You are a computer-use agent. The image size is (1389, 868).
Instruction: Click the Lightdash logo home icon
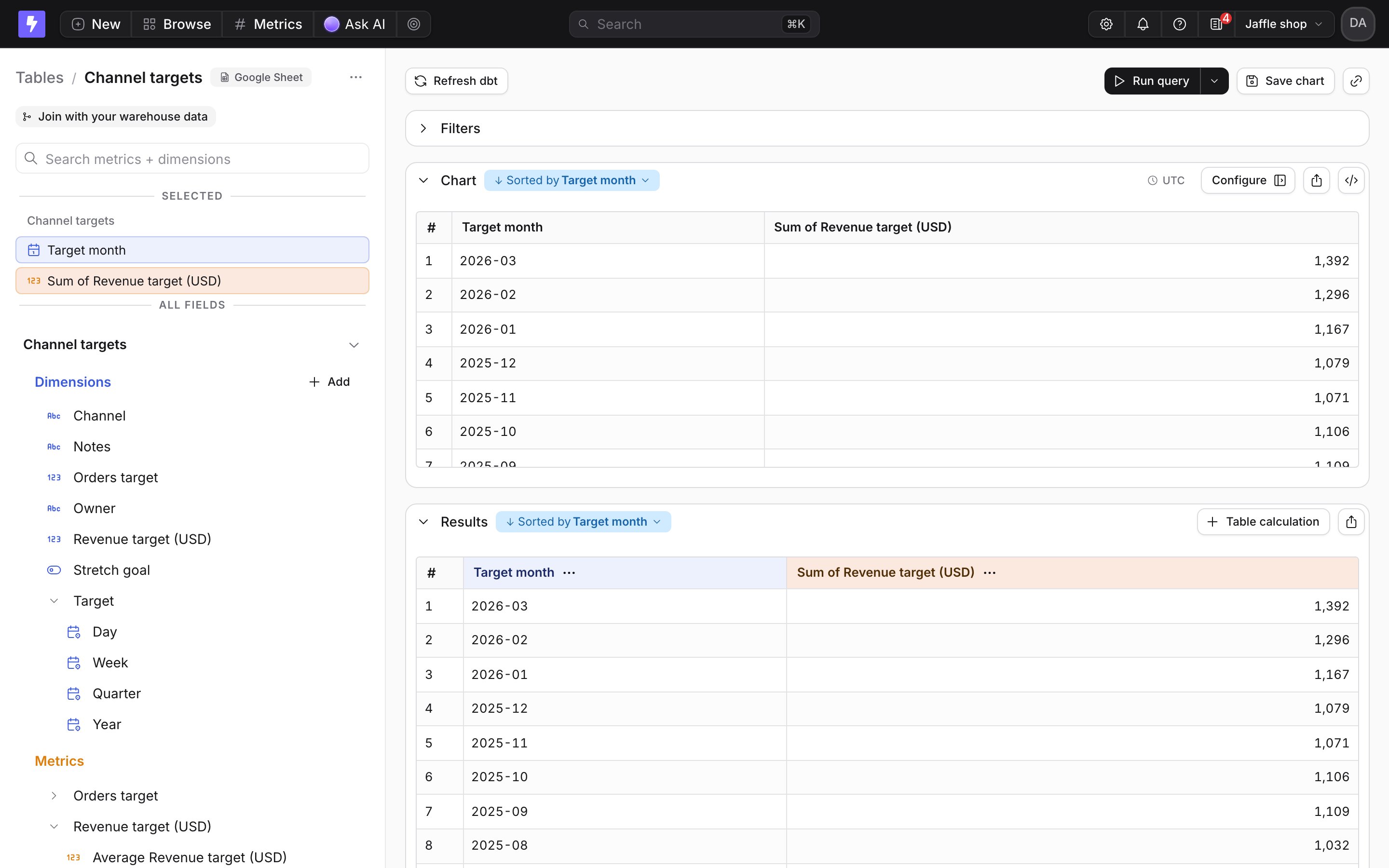point(31,24)
